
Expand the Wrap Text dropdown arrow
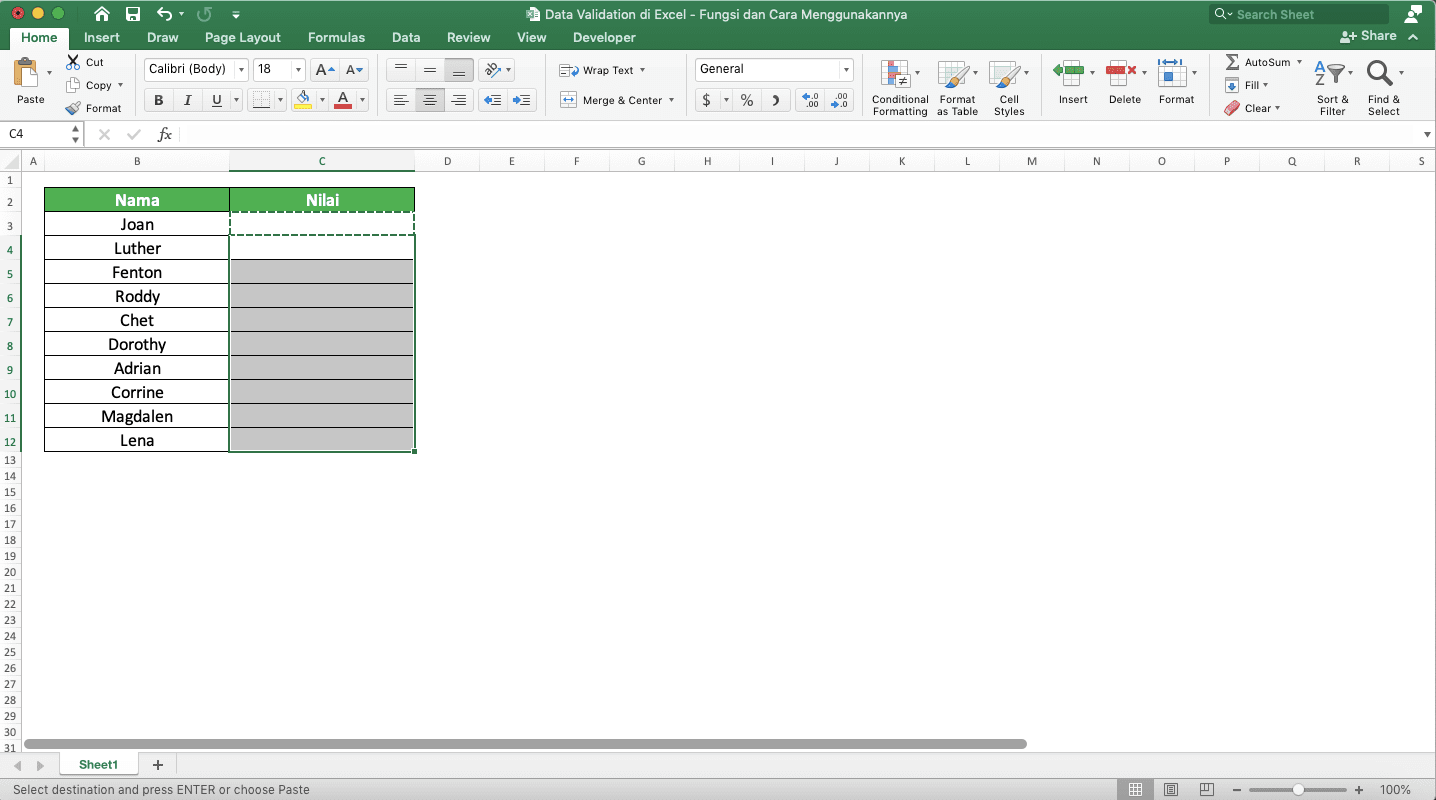coord(642,70)
